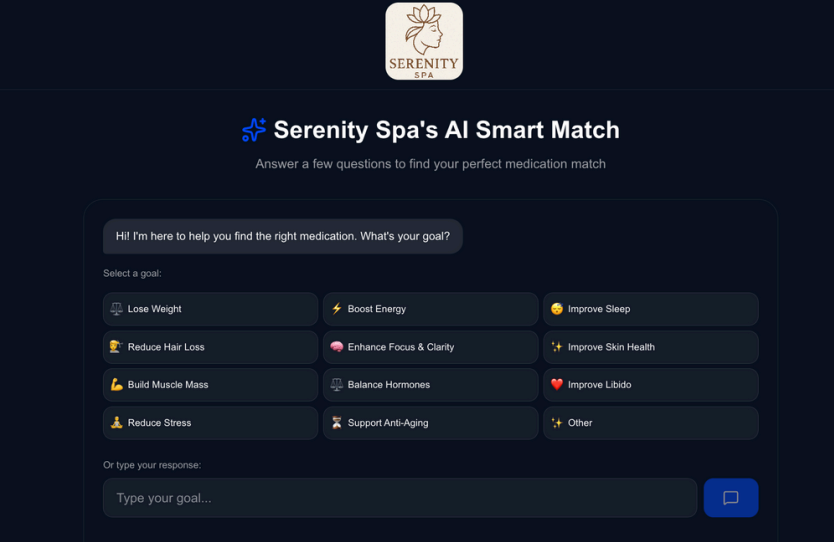Click the flexed bicep Build Muscle icon
Image resolution: width=834 pixels, height=542 pixels.
coord(117,385)
